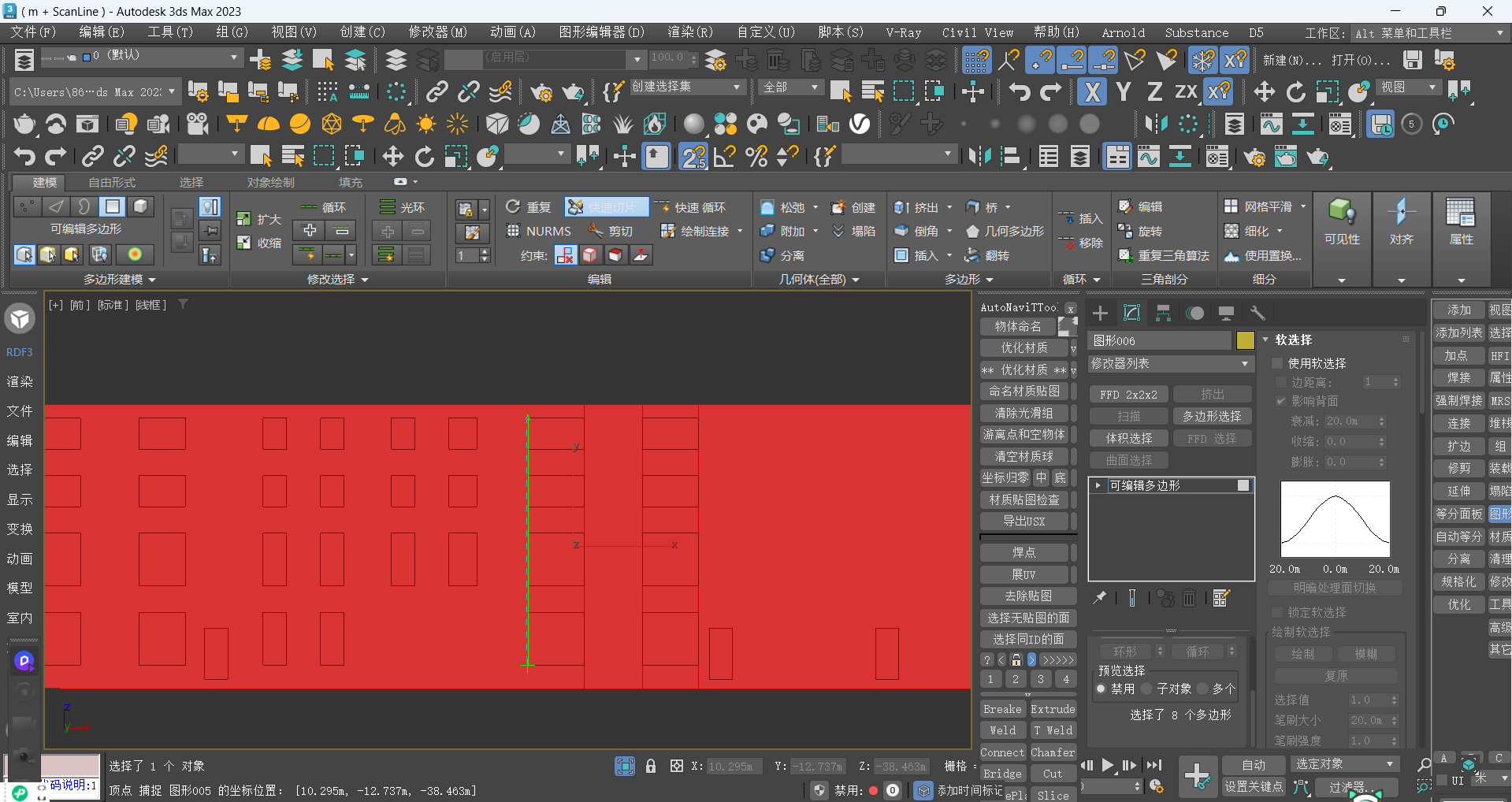This screenshot has width=1512, height=802.
Task: Open the 修改器列表 dropdown
Action: pos(1170,364)
